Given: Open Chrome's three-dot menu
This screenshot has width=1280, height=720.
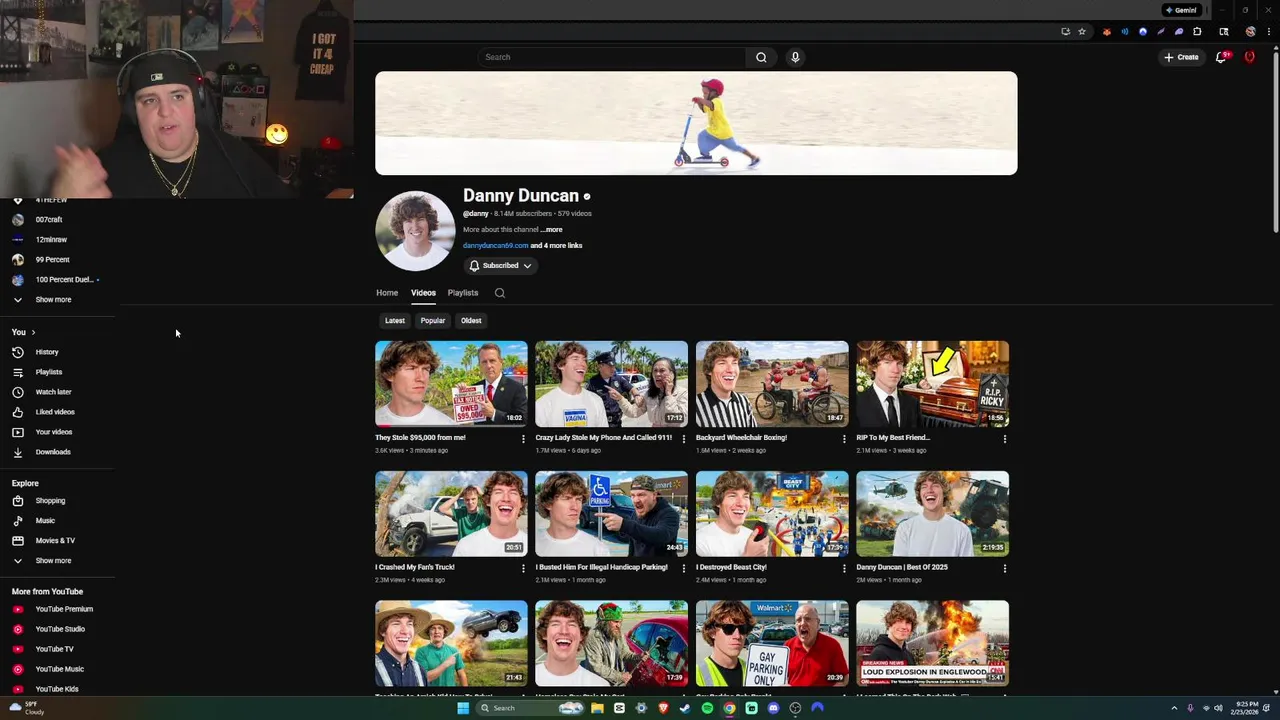Looking at the screenshot, I should (x=1268, y=31).
